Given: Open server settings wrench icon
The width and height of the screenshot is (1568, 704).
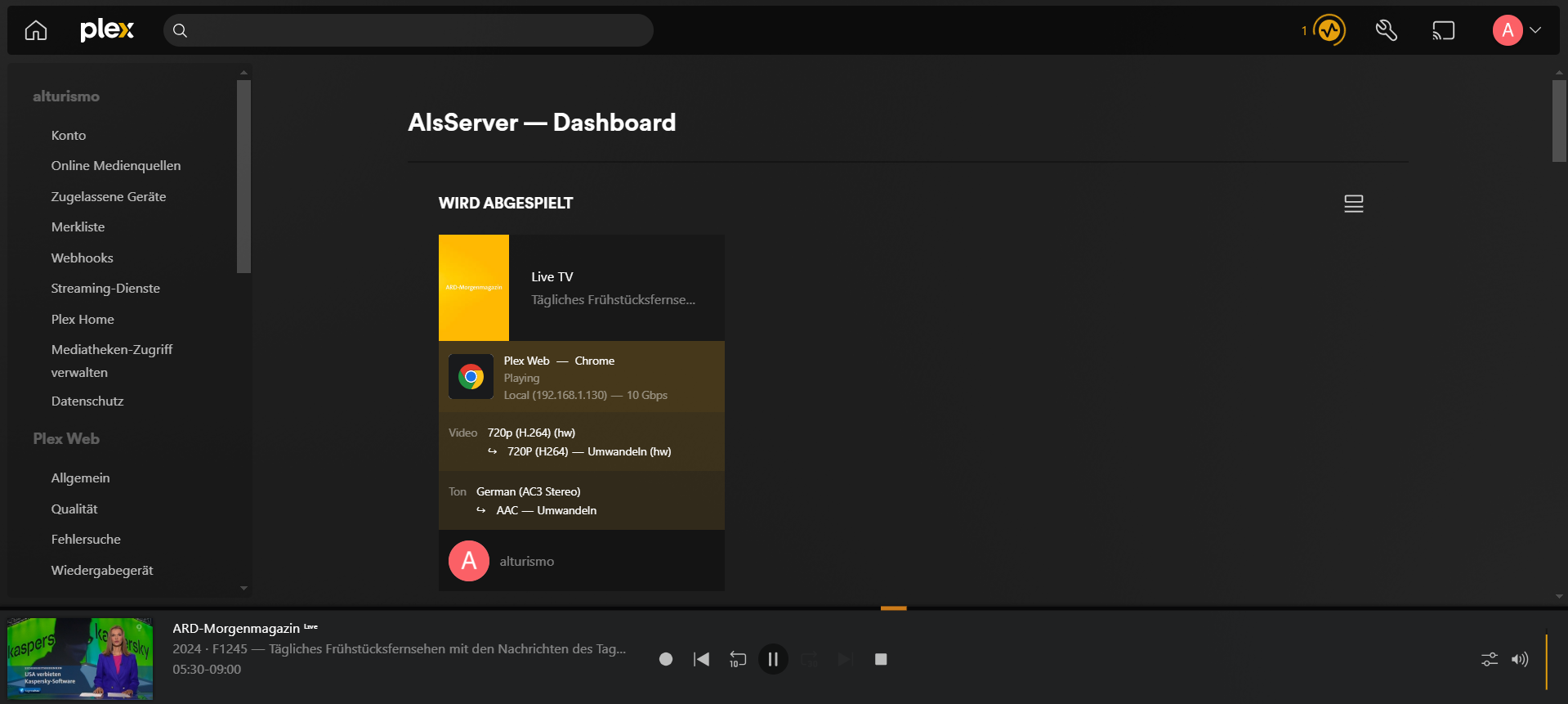Looking at the screenshot, I should pos(1387,30).
